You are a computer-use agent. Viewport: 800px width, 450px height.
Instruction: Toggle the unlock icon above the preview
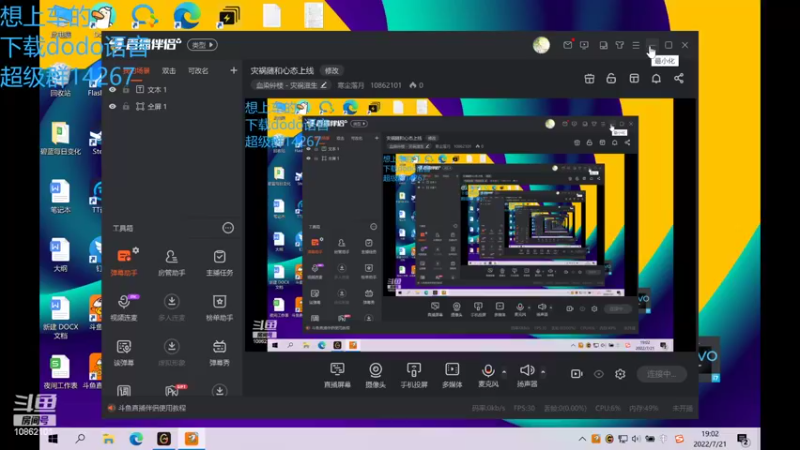tap(611, 79)
